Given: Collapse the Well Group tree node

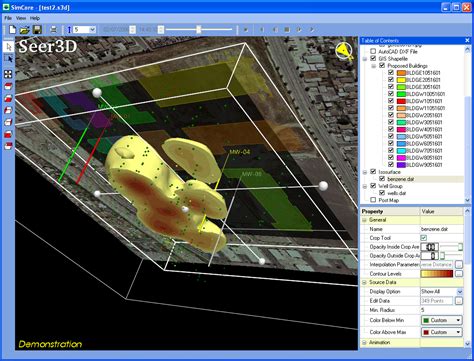Looking at the screenshot, I should [x=365, y=186].
